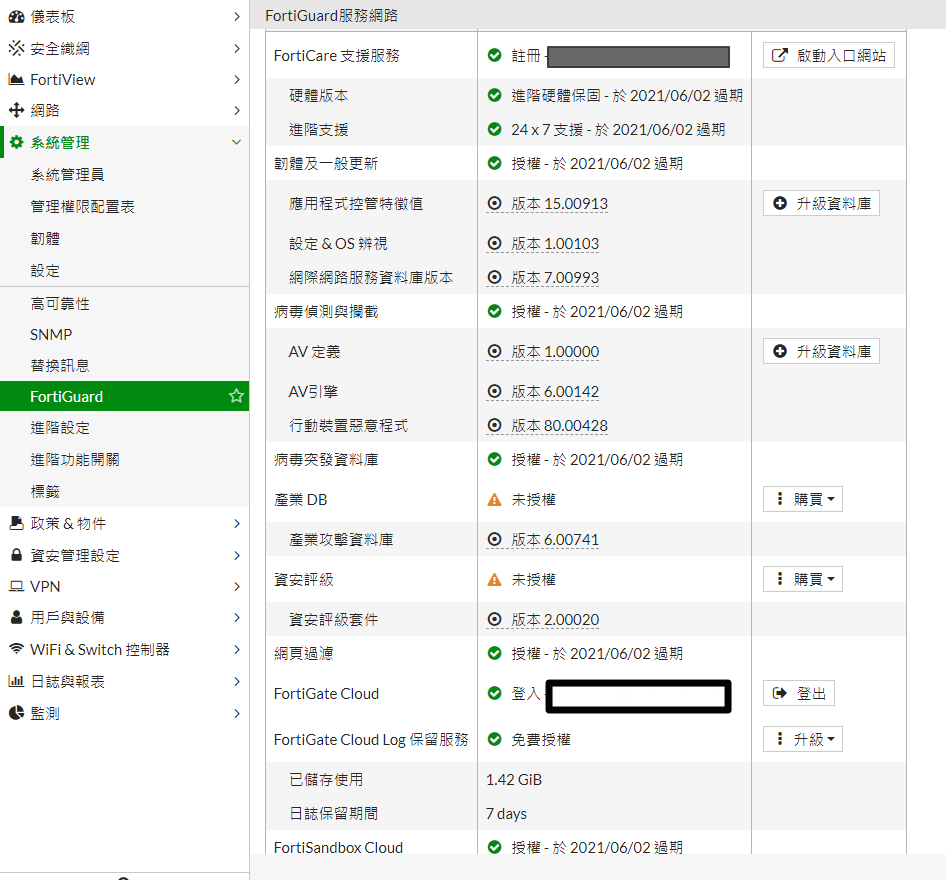Click version text 版本 2.00020
Viewport: 946px width, 880px height.
pos(555,619)
